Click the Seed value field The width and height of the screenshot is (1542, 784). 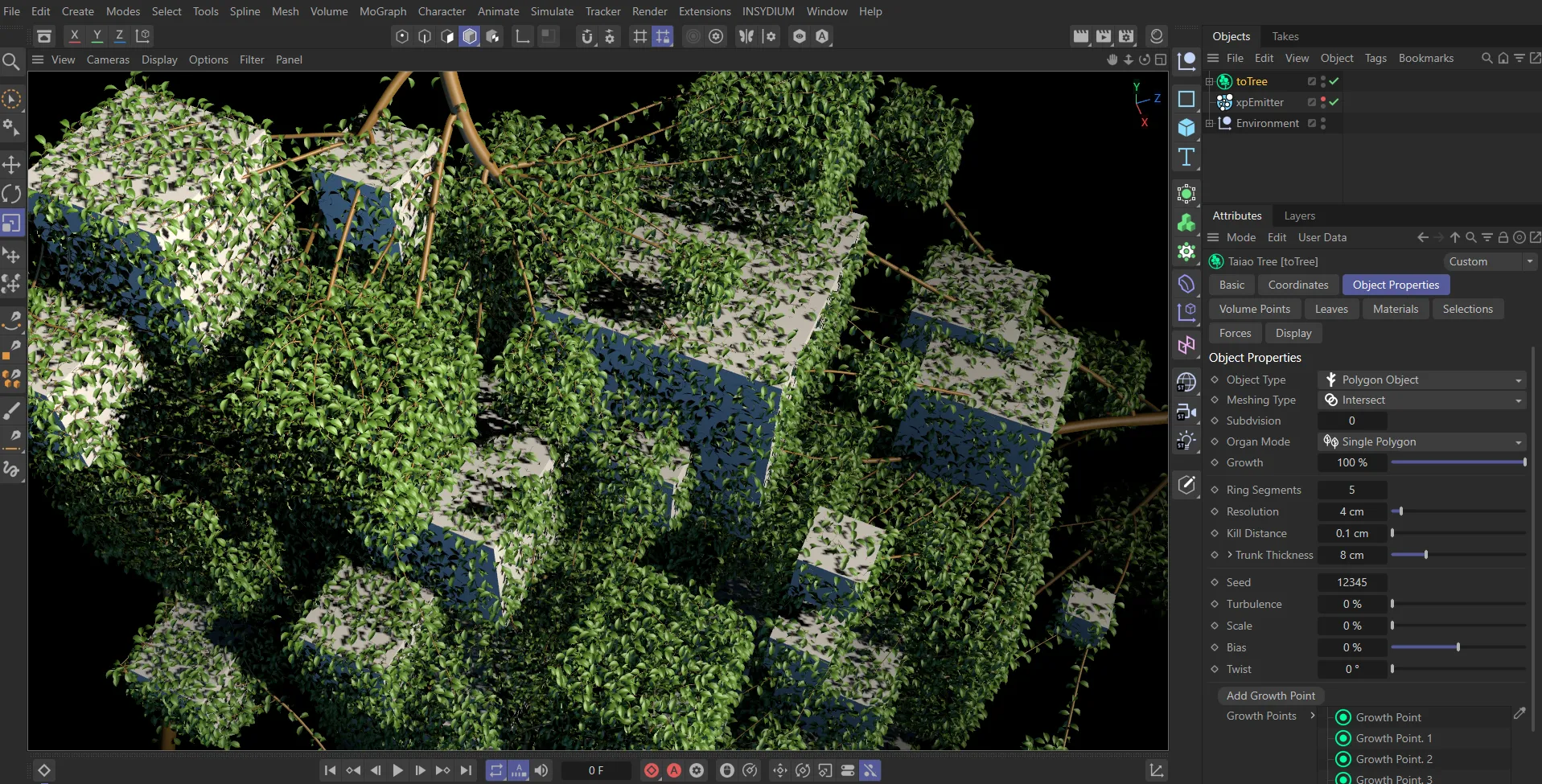(1351, 582)
